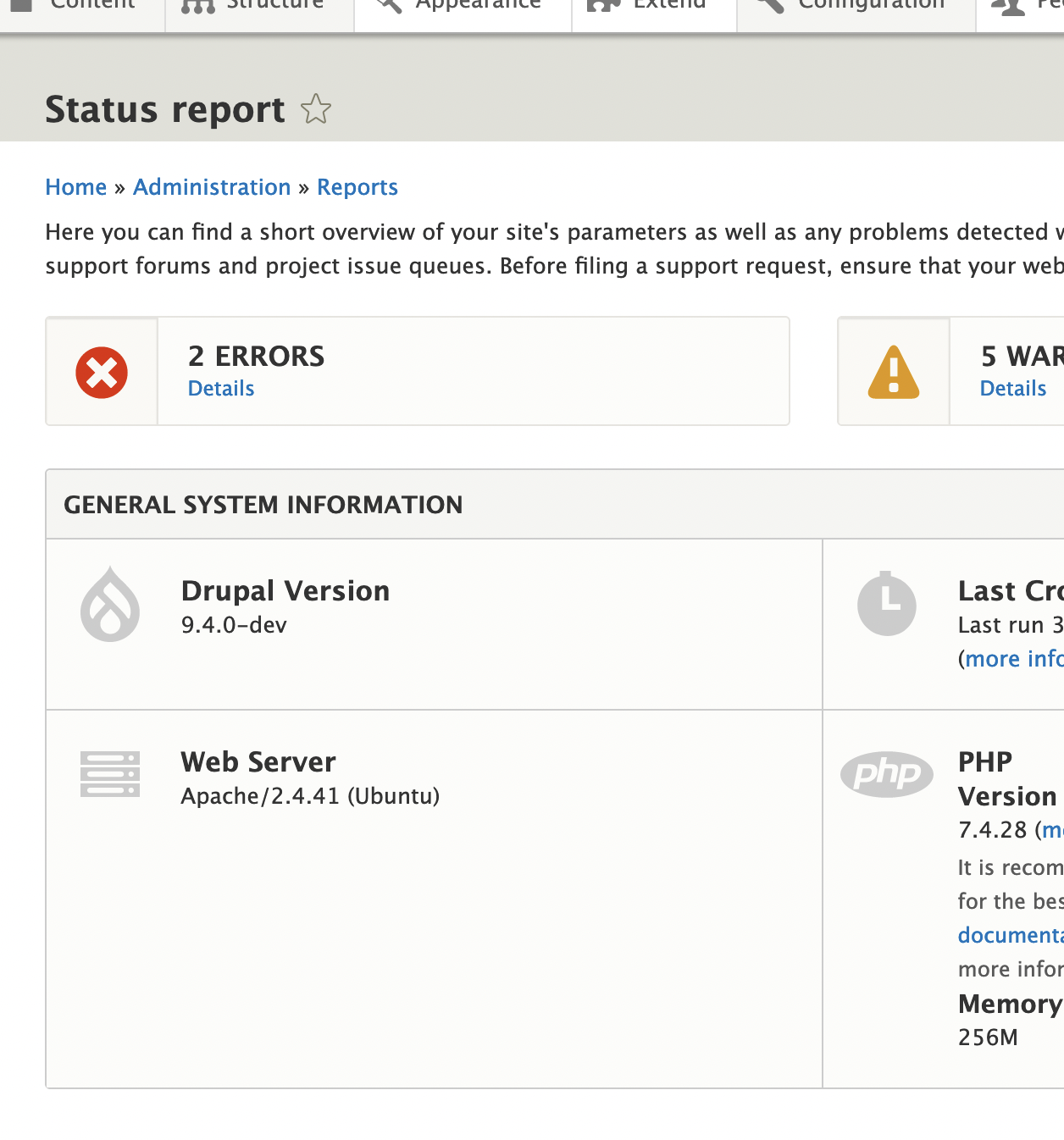Toggle the bookmark star next to Status report

[x=317, y=109]
